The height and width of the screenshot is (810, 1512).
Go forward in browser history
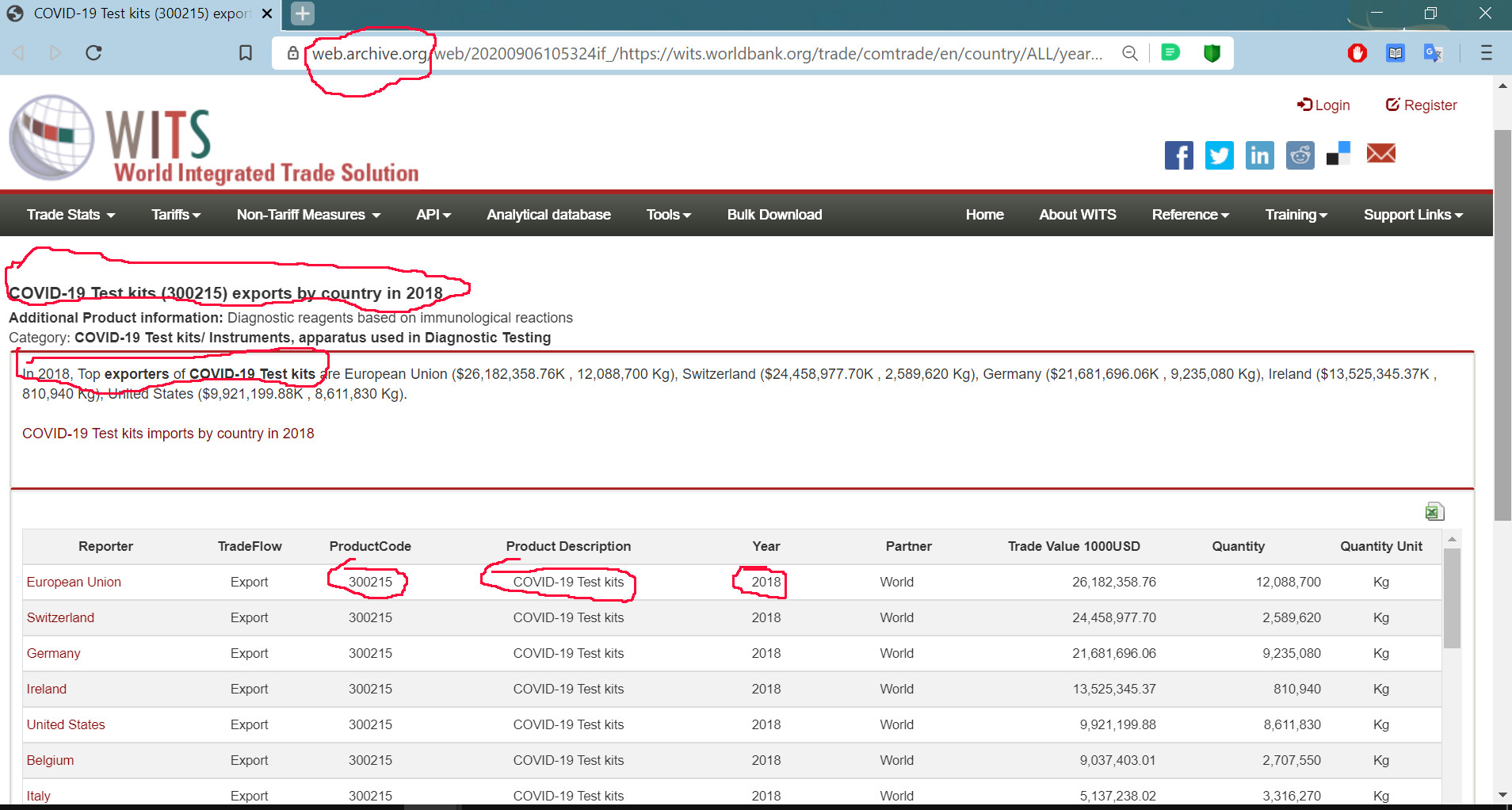coord(55,53)
